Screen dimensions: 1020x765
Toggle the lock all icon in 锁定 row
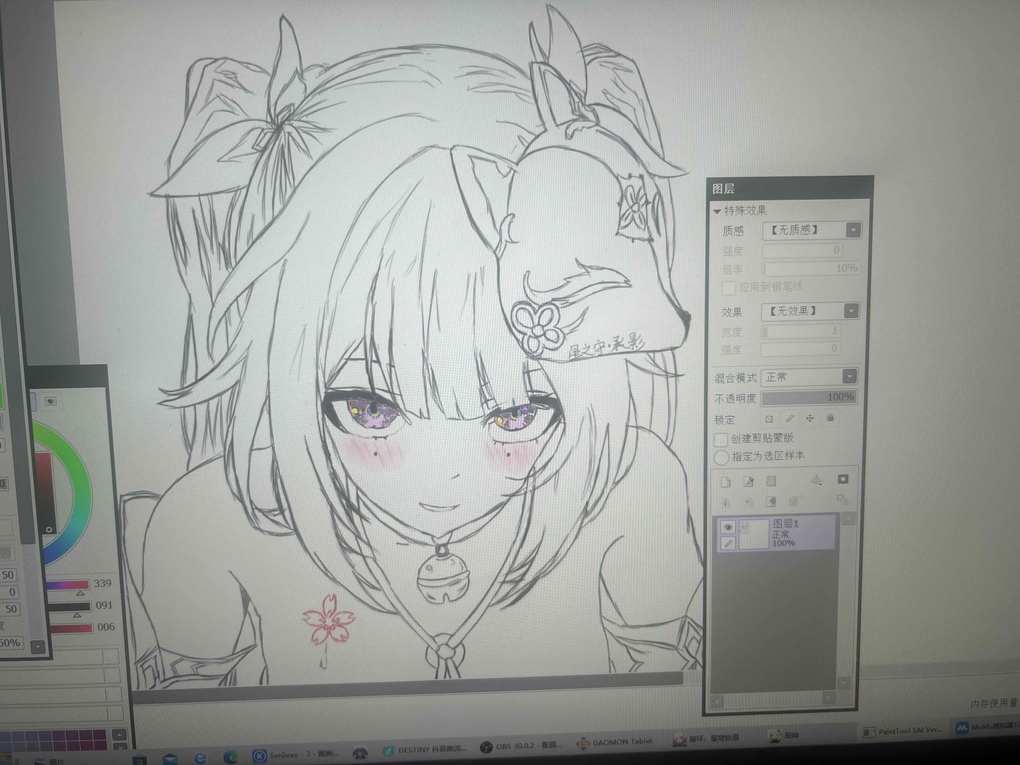(830, 418)
